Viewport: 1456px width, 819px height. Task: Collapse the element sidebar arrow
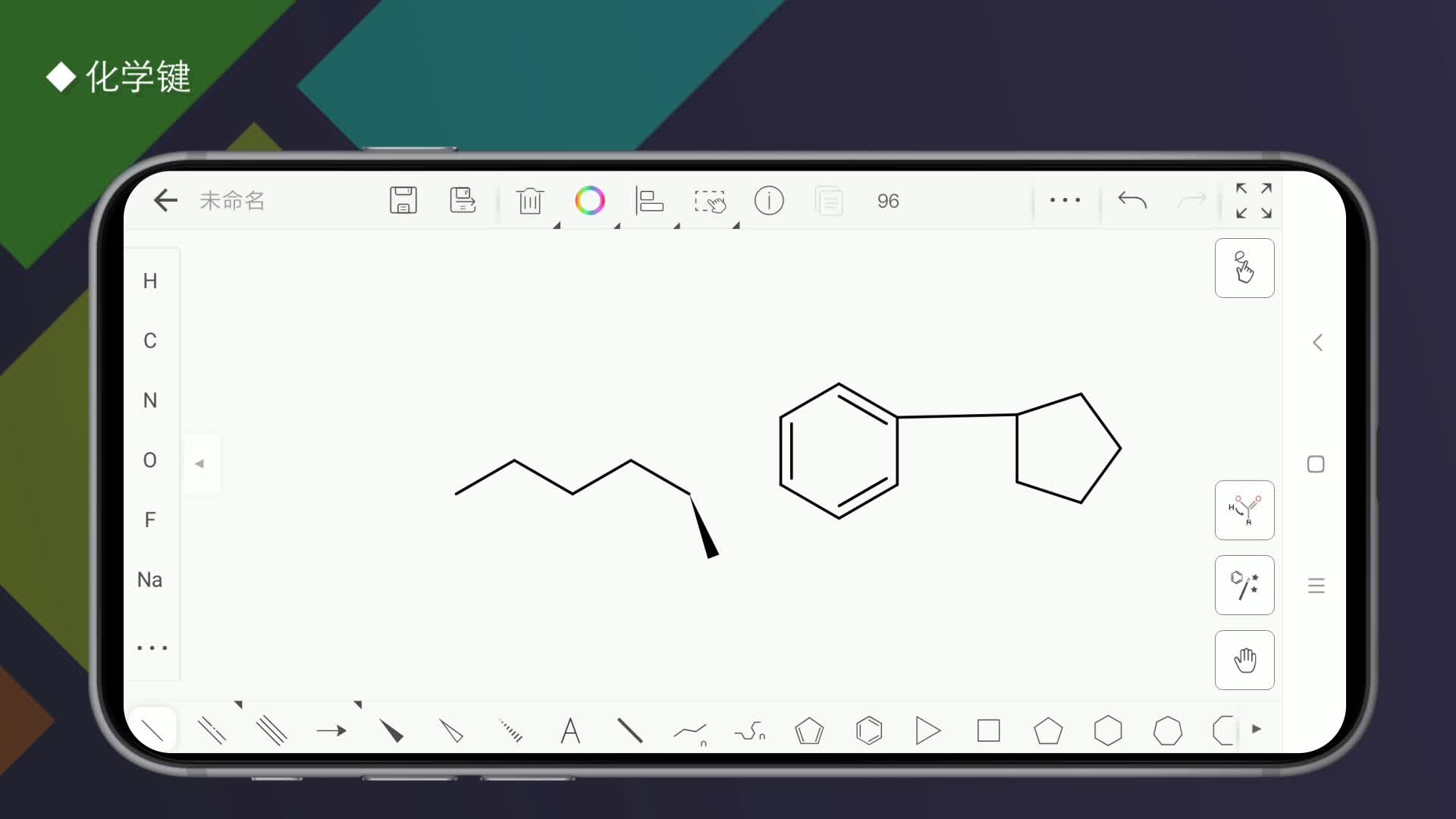[200, 463]
